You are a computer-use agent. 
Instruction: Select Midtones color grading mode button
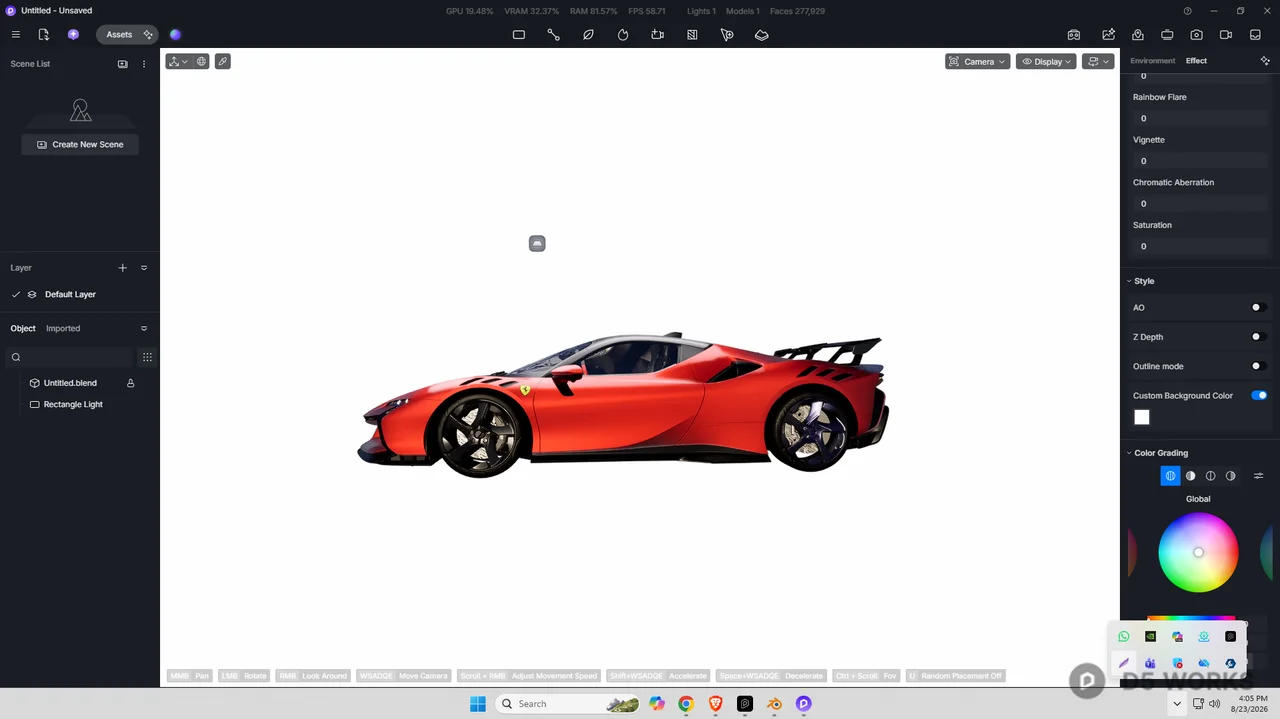(1211, 476)
